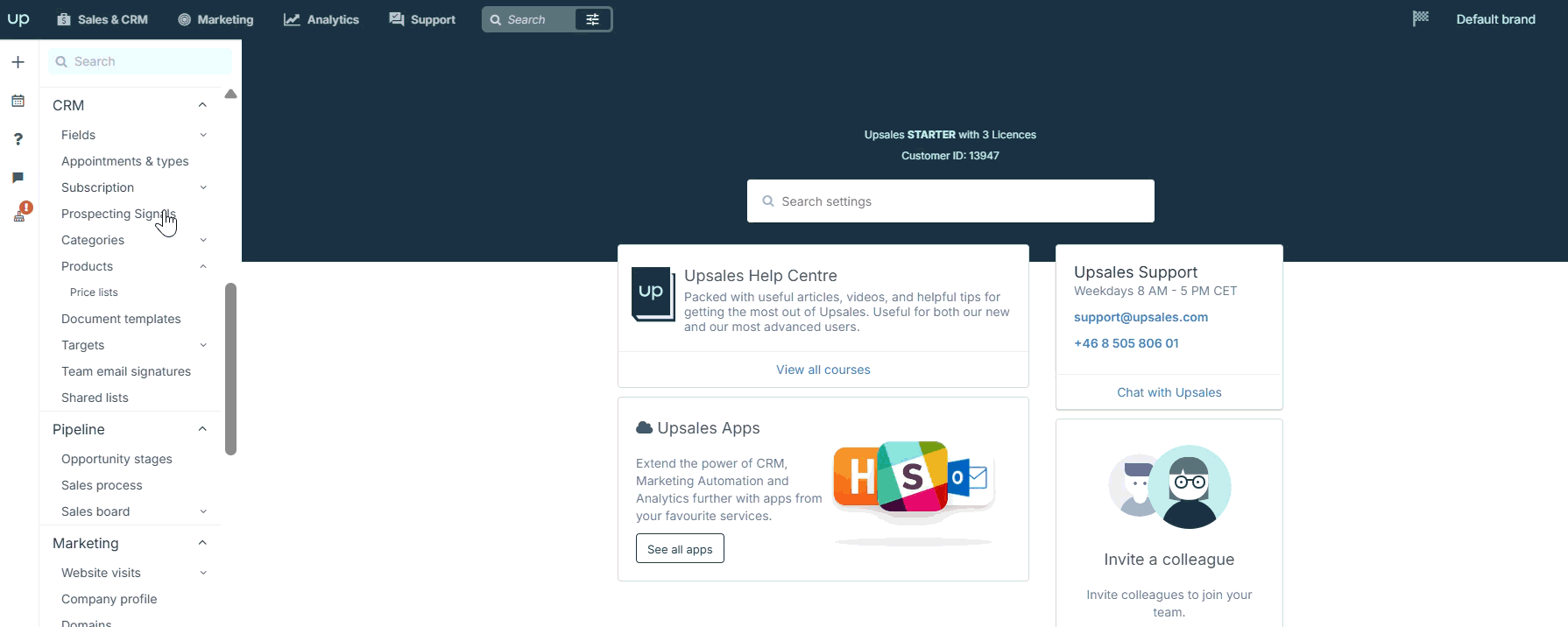
Task: Click the sidebar scroll-up arrow
Action: click(230, 94)
